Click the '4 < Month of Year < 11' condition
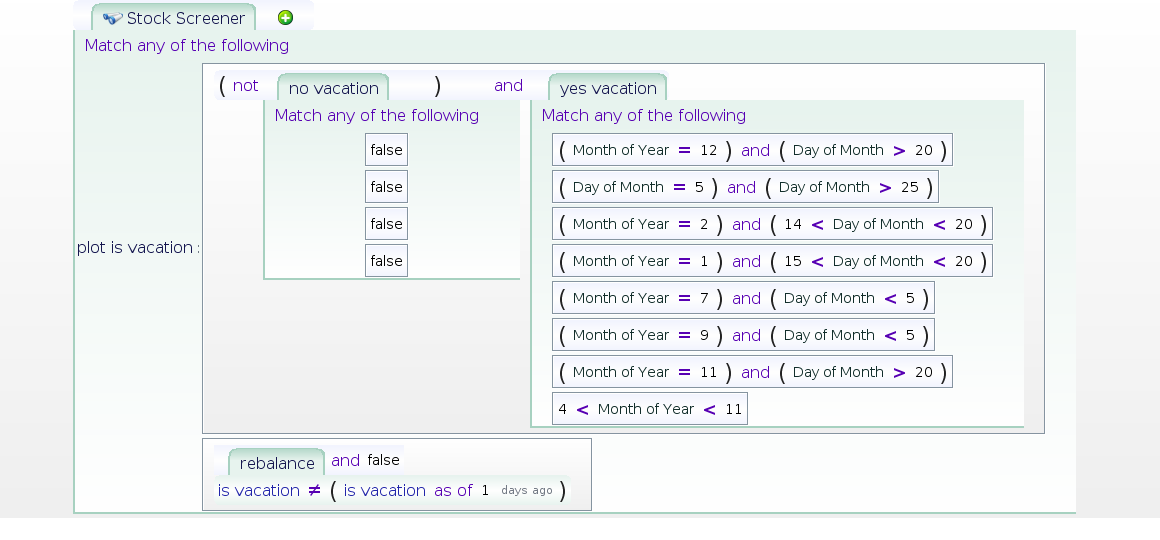Screen dimensions: 1160x540 (x=650, y=409)
